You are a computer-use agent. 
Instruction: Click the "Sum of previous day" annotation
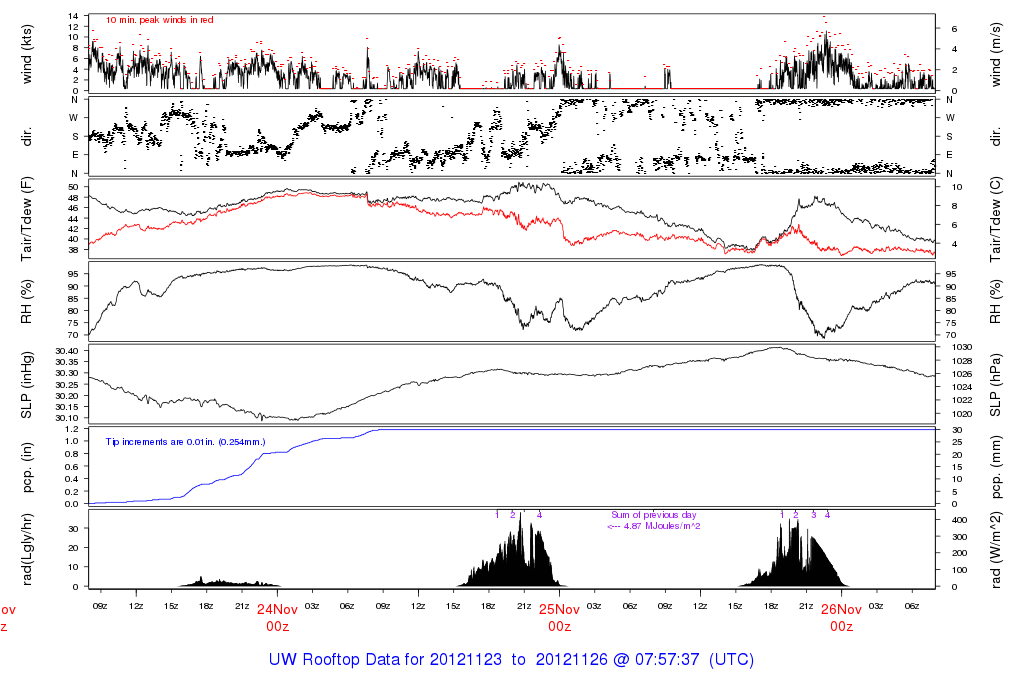(654, 515)
